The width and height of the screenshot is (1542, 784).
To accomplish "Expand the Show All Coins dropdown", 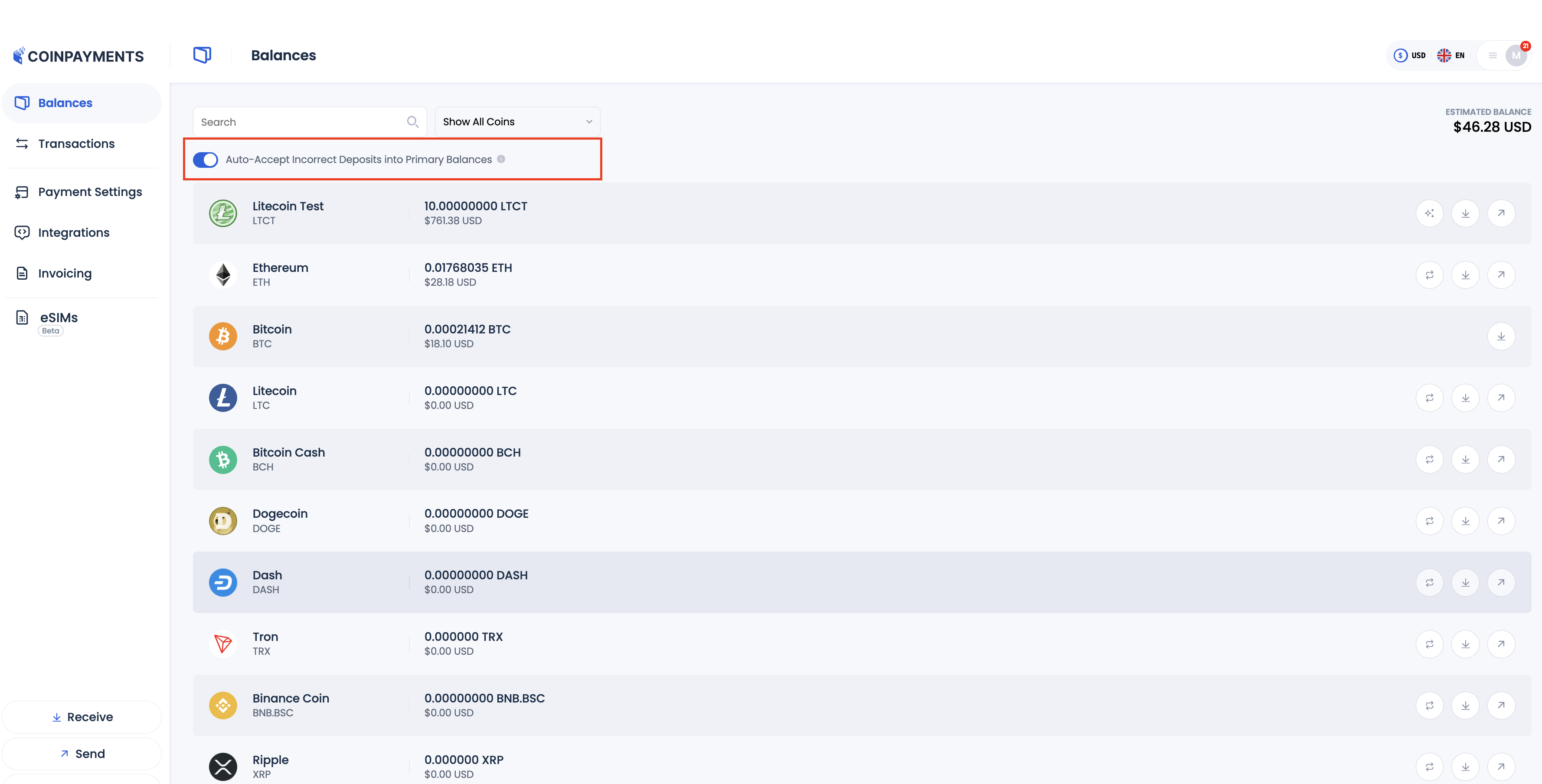I will (x=517, y=122).
